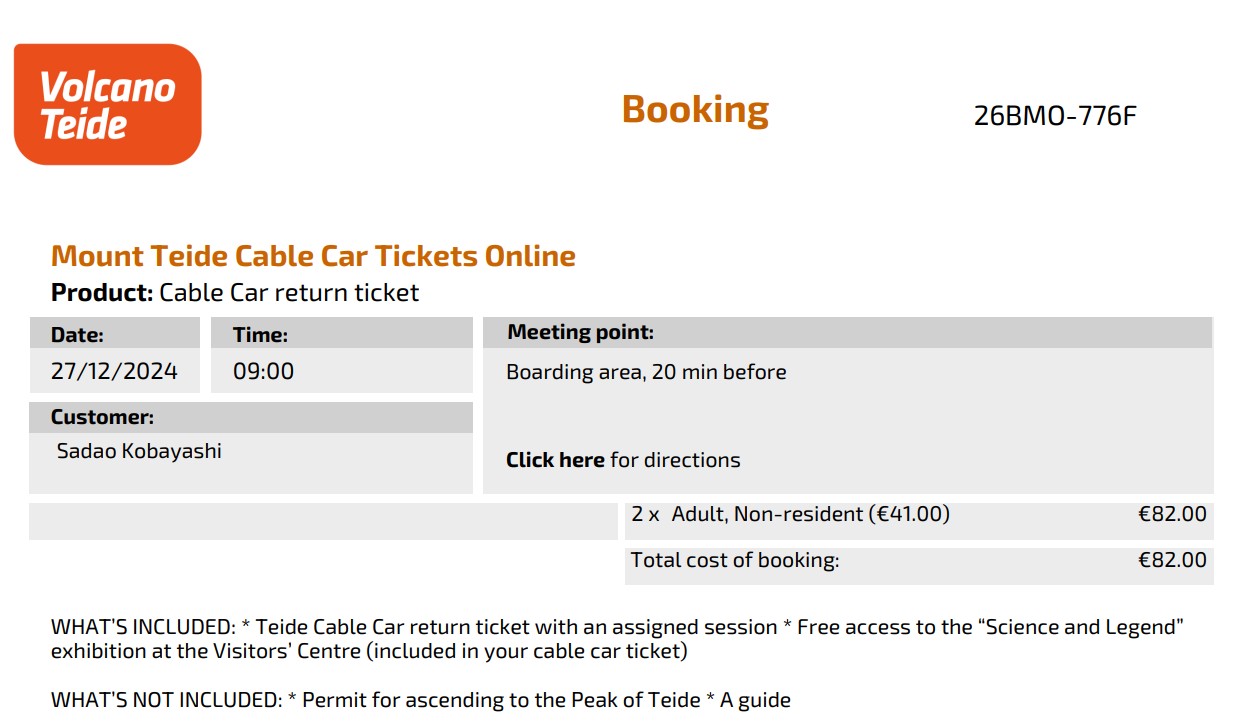Select the Booking heading text
Viewport: 1246px width, 727px height.
(x=695, y=109)
